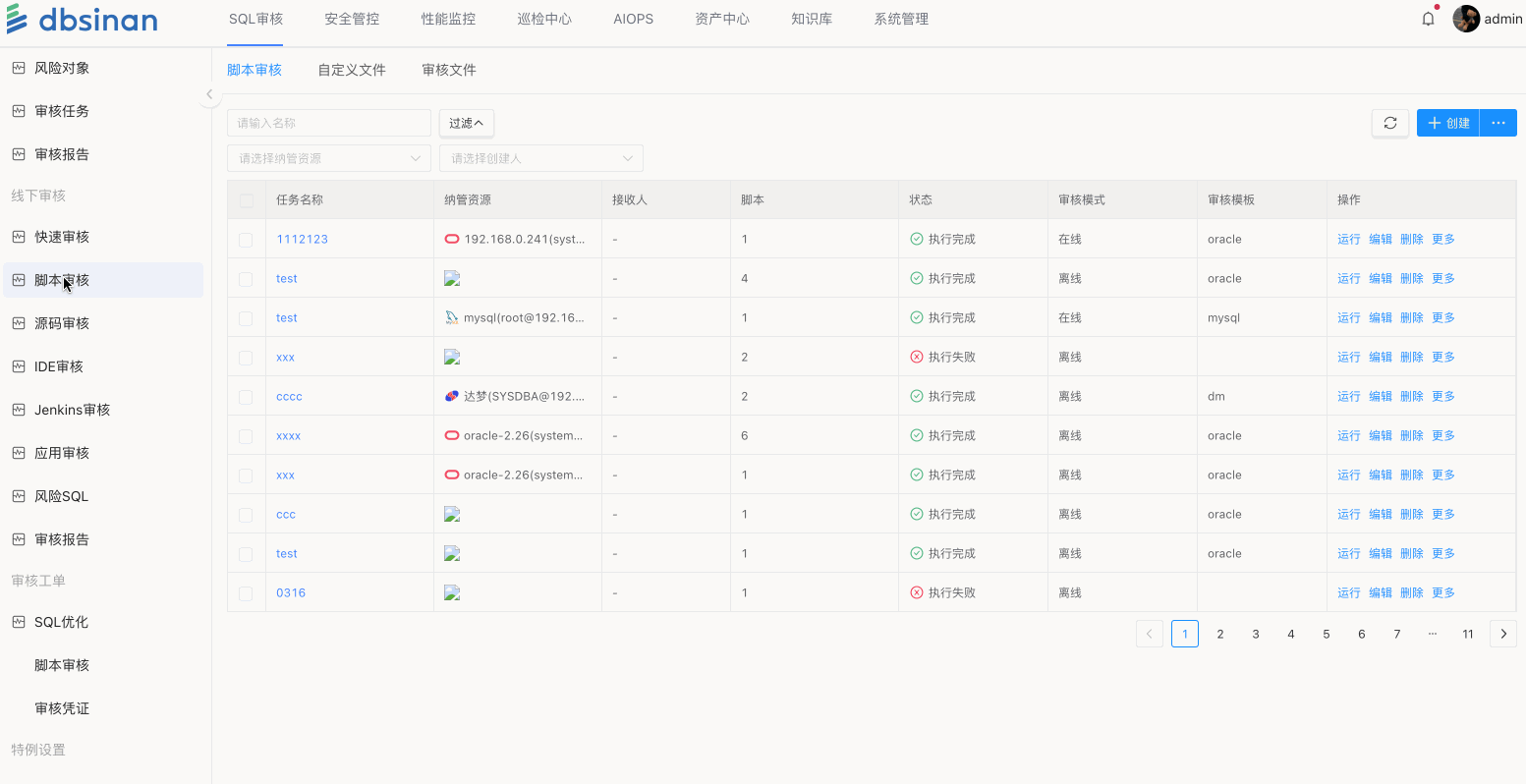This screenshot has width=1526, height=784.
Task: Click the 请输入名称 search field
Action: tap(328, 123)
